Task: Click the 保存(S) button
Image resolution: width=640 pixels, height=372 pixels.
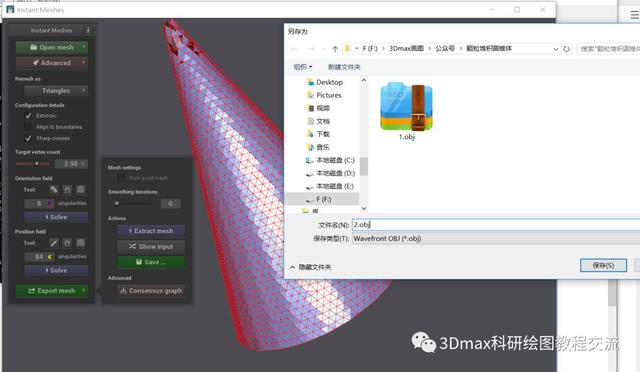Action: point(603,265)
